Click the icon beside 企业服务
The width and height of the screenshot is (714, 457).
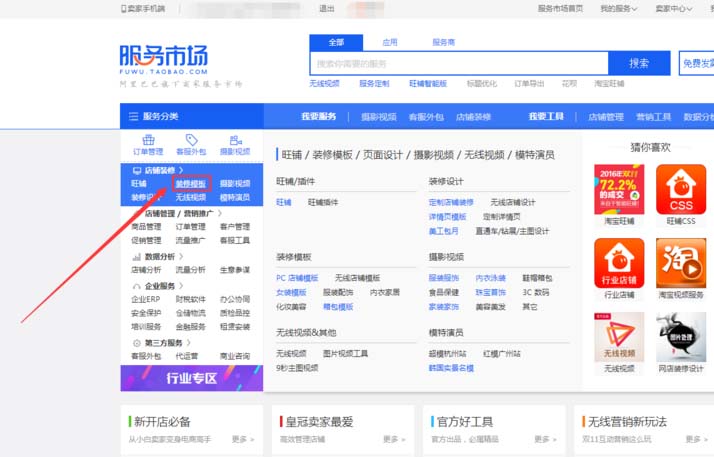click(136, 286)
